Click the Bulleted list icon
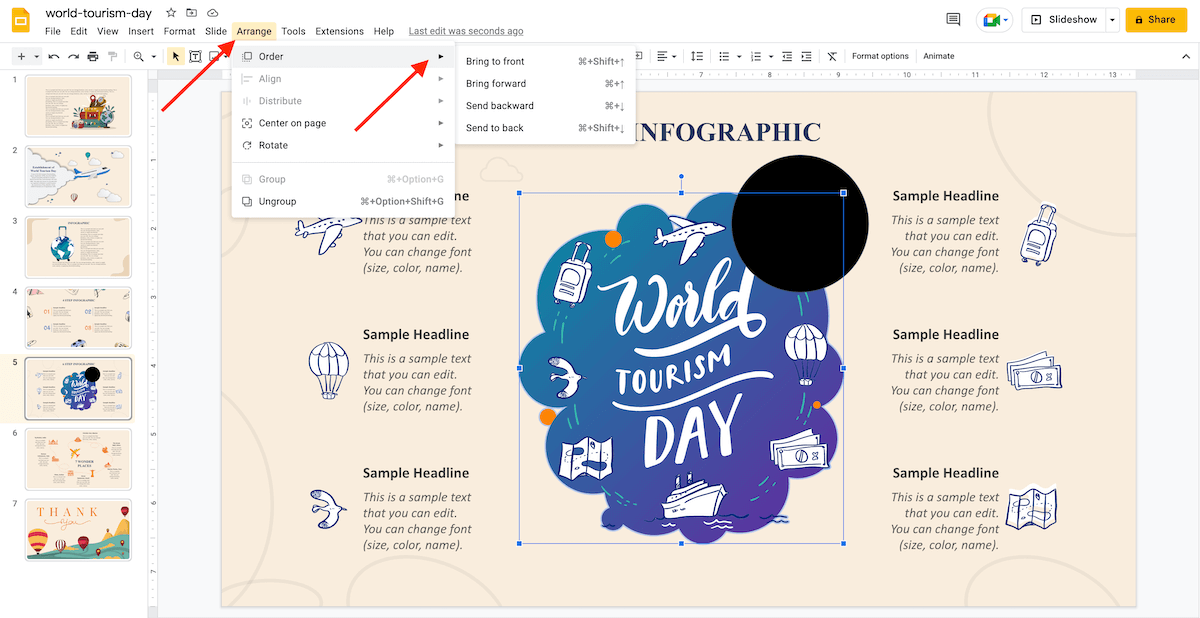The image size is (1200, 618). (x=725, y=57)
